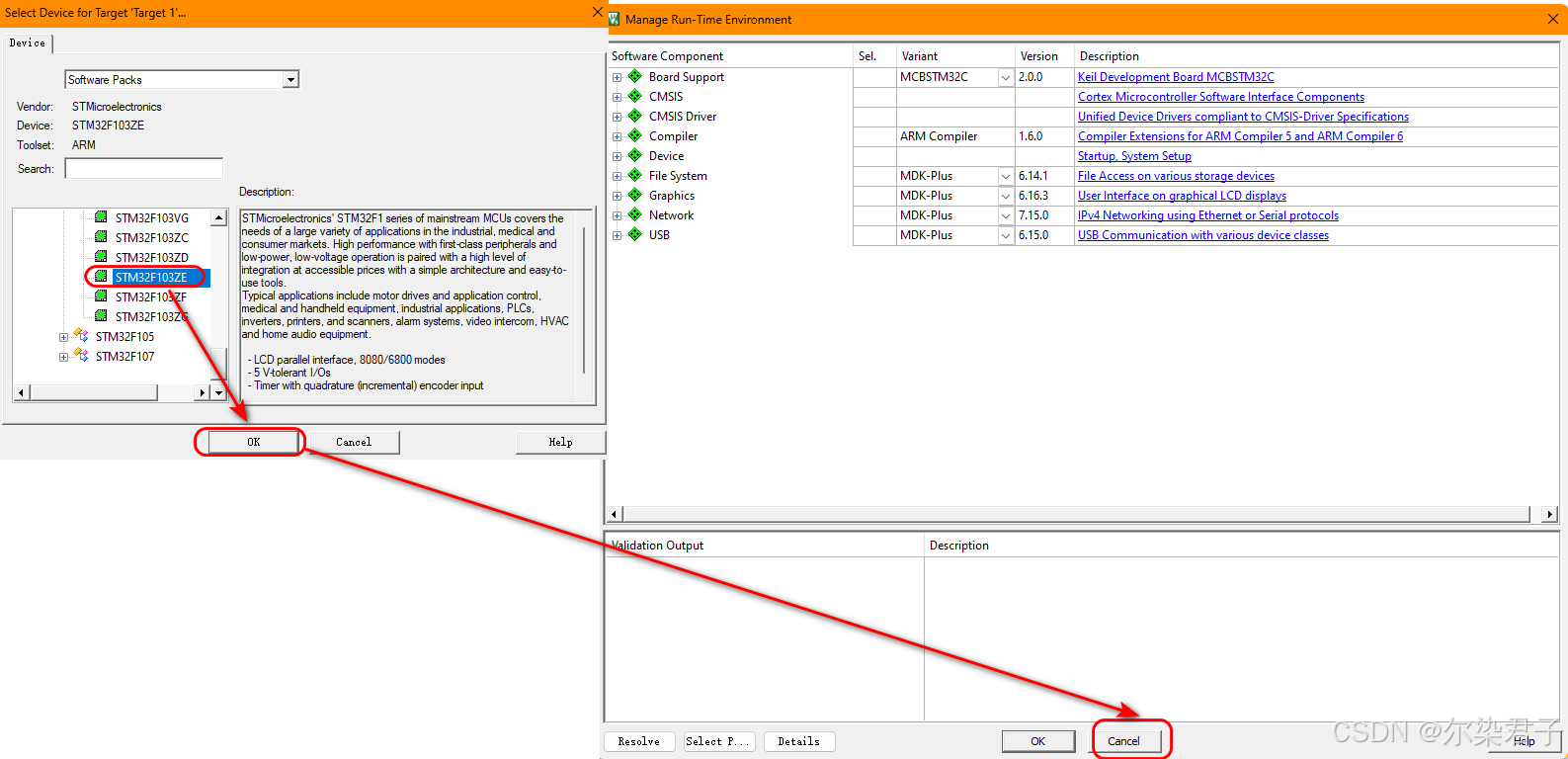1568x759 pixels.
Task: Click Sel. cell of Device row
Action: point(874,156)
